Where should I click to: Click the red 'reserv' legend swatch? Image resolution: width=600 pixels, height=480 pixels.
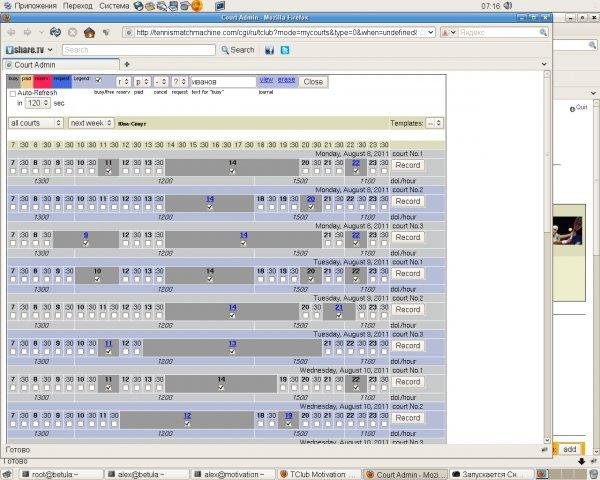42,78
